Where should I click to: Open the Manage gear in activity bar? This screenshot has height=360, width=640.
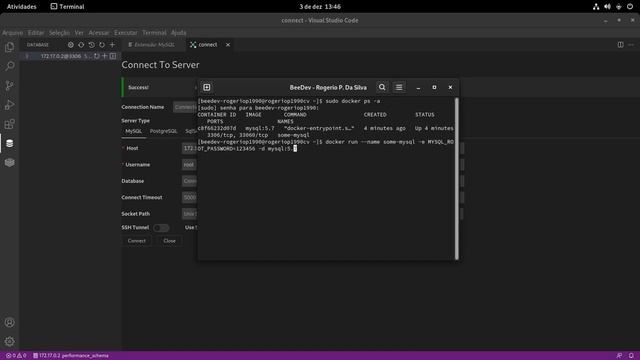[9, 341]
